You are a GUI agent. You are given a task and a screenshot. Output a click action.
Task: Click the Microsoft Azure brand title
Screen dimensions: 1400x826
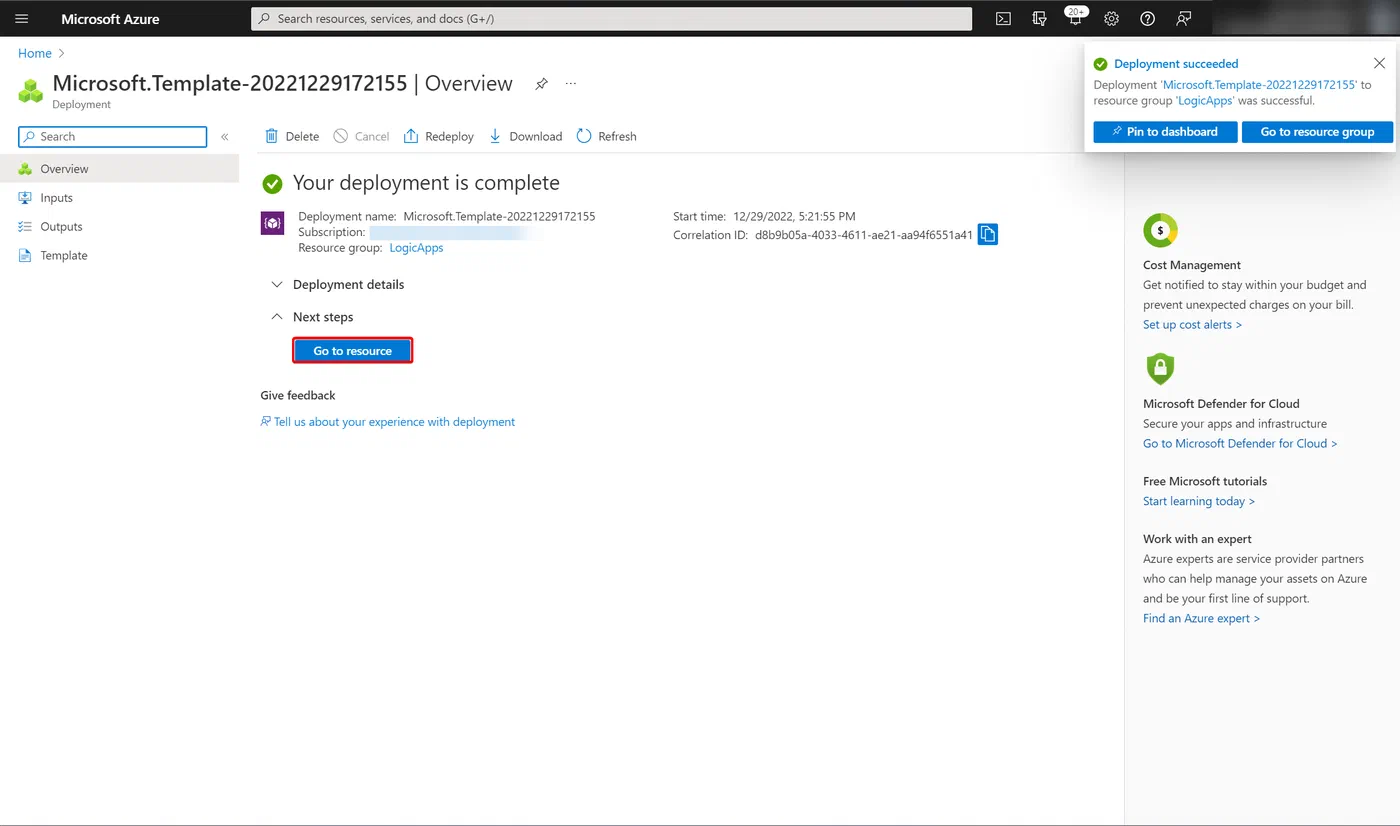[x=110, y=19]
